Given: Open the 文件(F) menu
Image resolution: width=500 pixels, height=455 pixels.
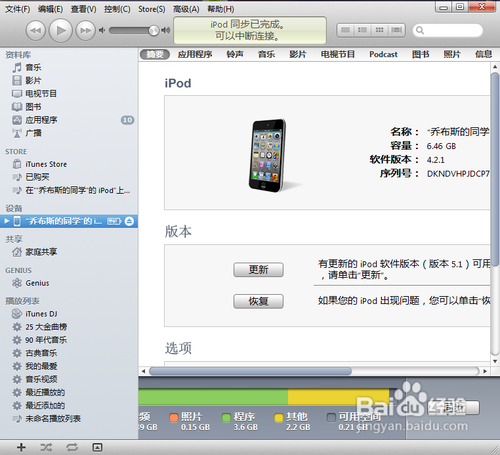Looking at the screenshot, I should pos(17,9).
